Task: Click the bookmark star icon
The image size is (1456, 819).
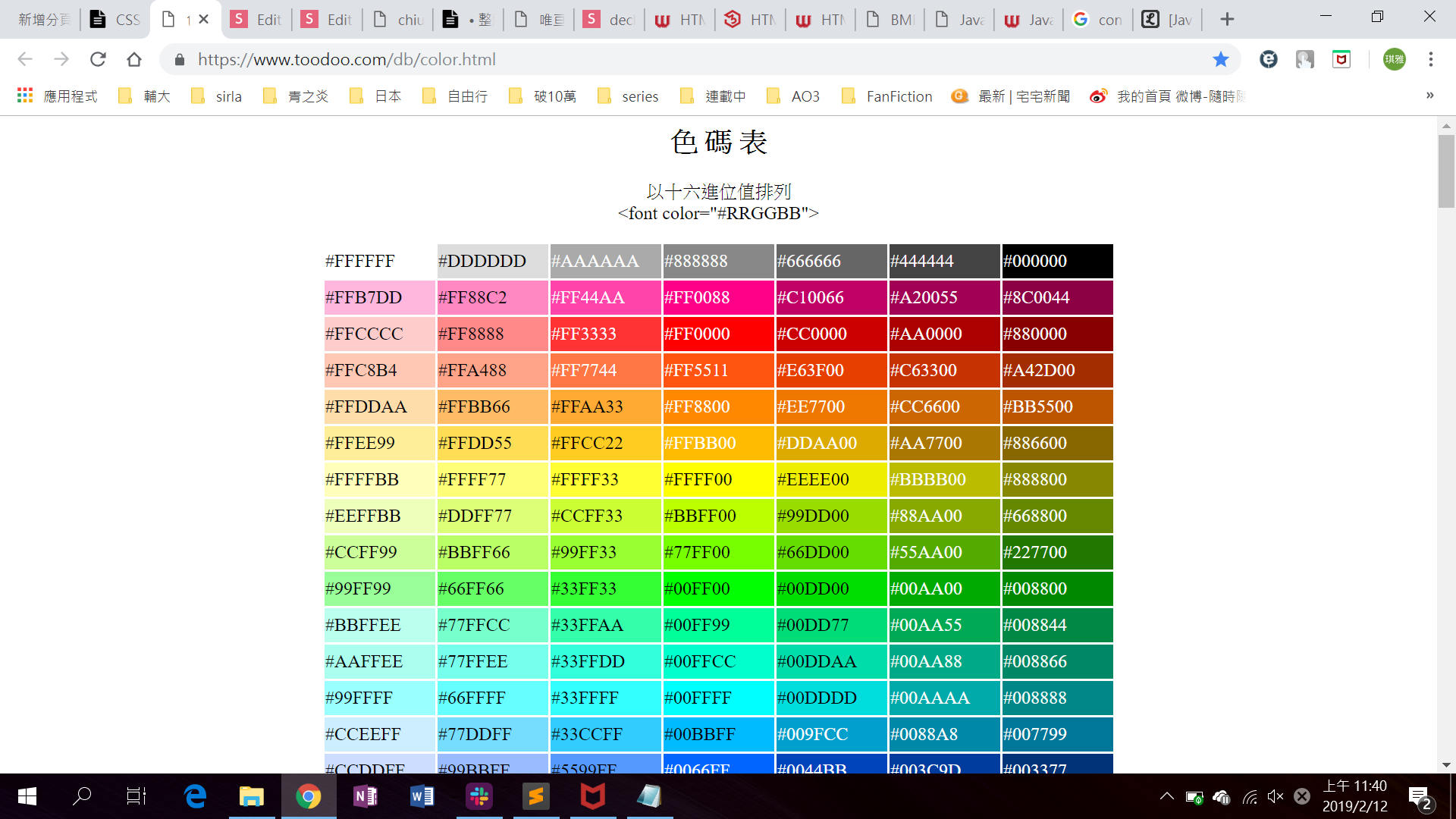Action: (x=1220, y=59)
